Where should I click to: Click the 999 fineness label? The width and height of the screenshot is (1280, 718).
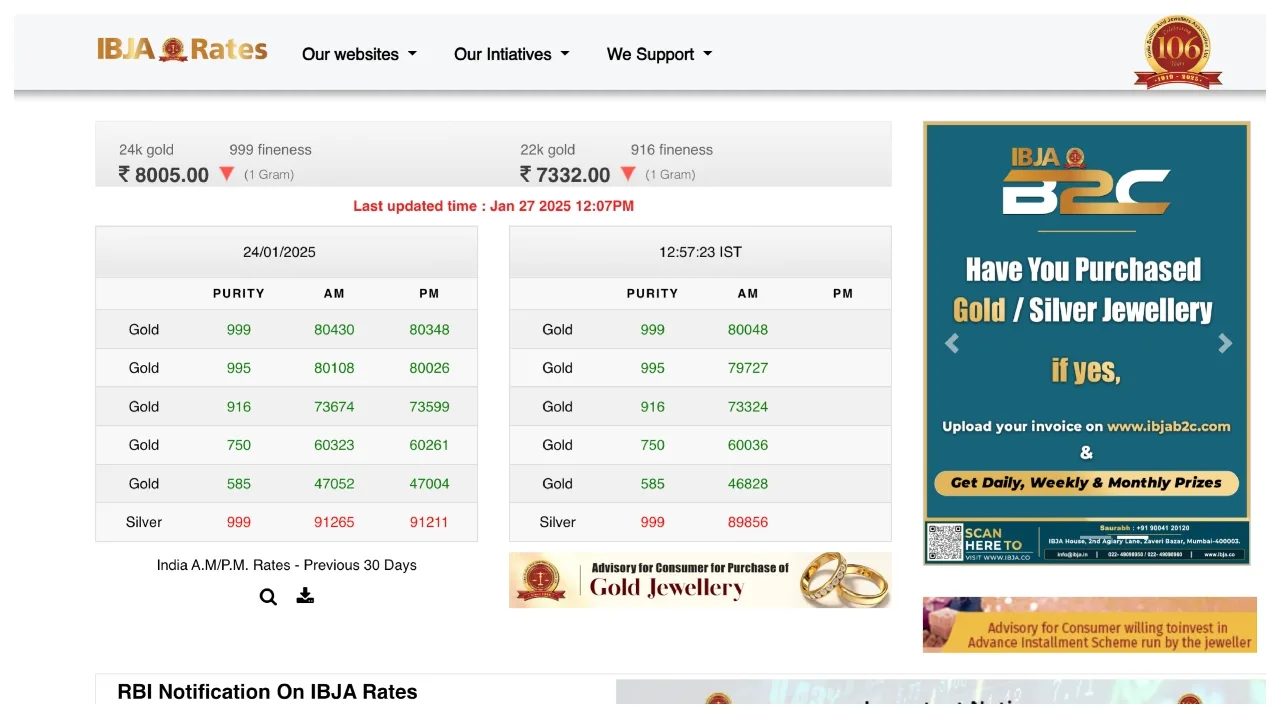[x=270, y=150]
